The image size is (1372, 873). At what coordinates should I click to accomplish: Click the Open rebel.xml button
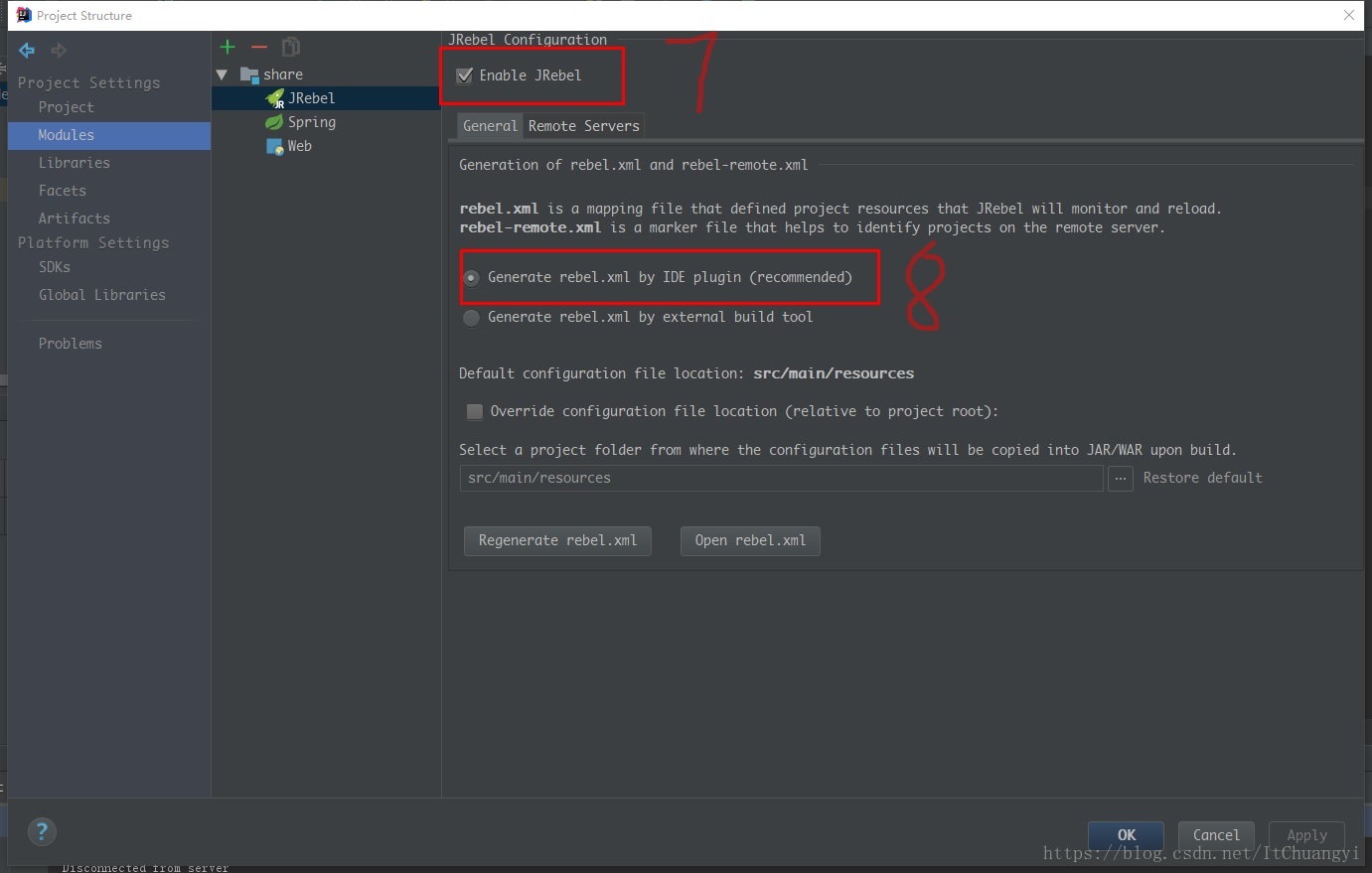[x=750, y=540]
